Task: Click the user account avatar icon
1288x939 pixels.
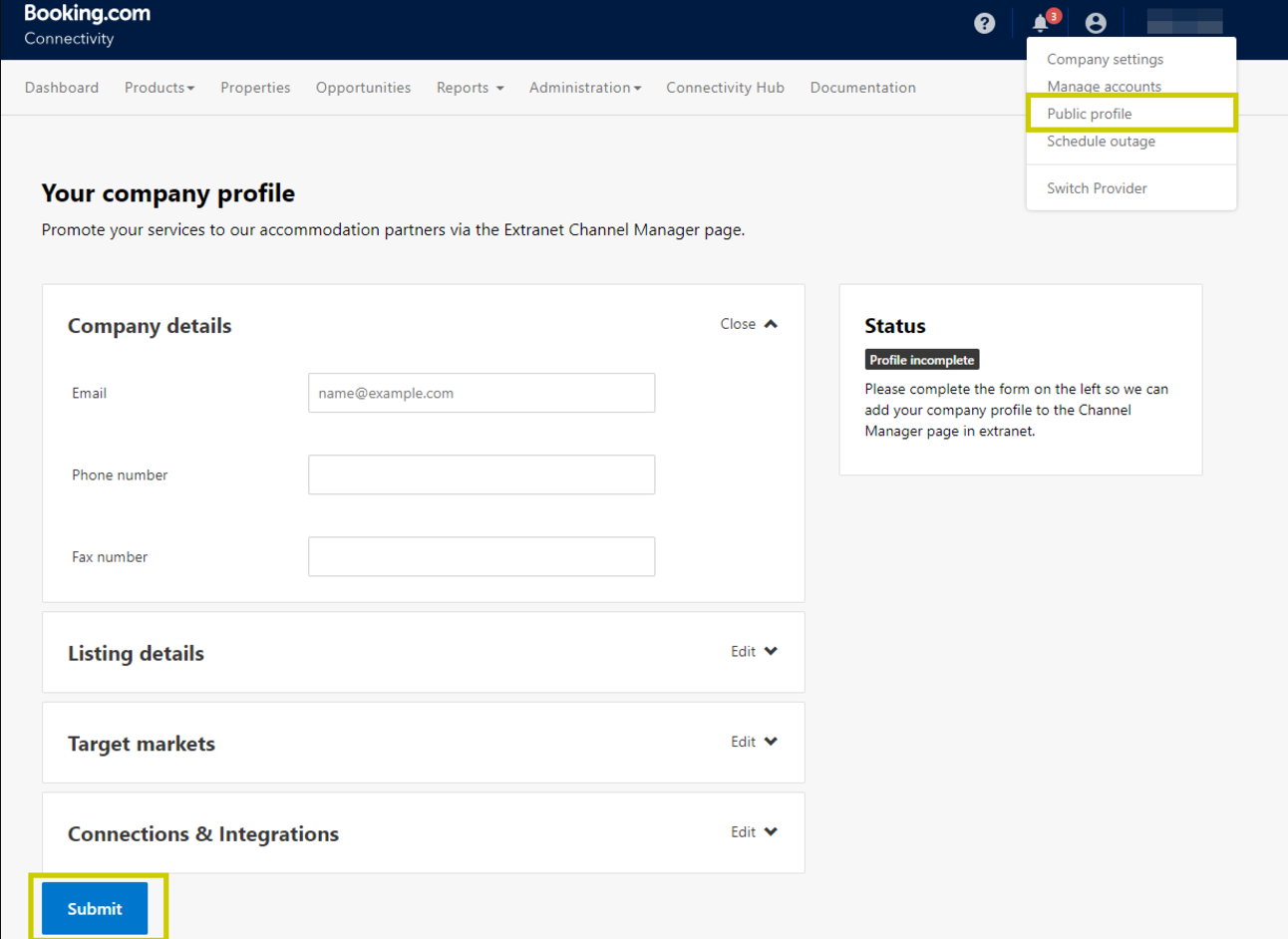Action: tap(1096, 23)
